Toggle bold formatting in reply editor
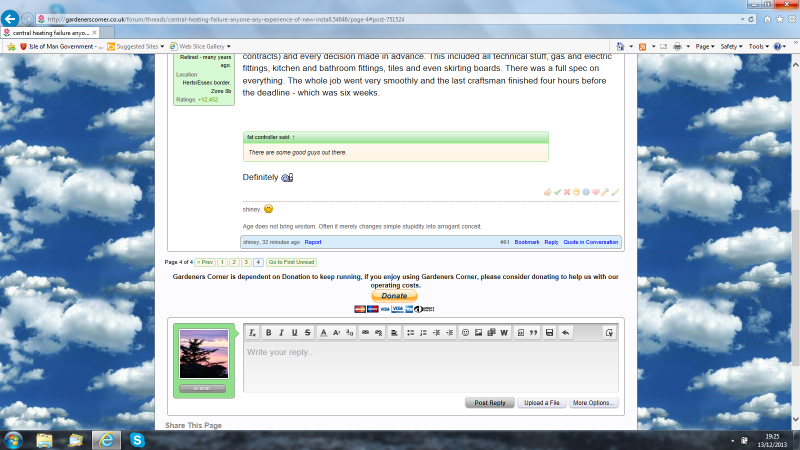800x450 pixels. 268,332
